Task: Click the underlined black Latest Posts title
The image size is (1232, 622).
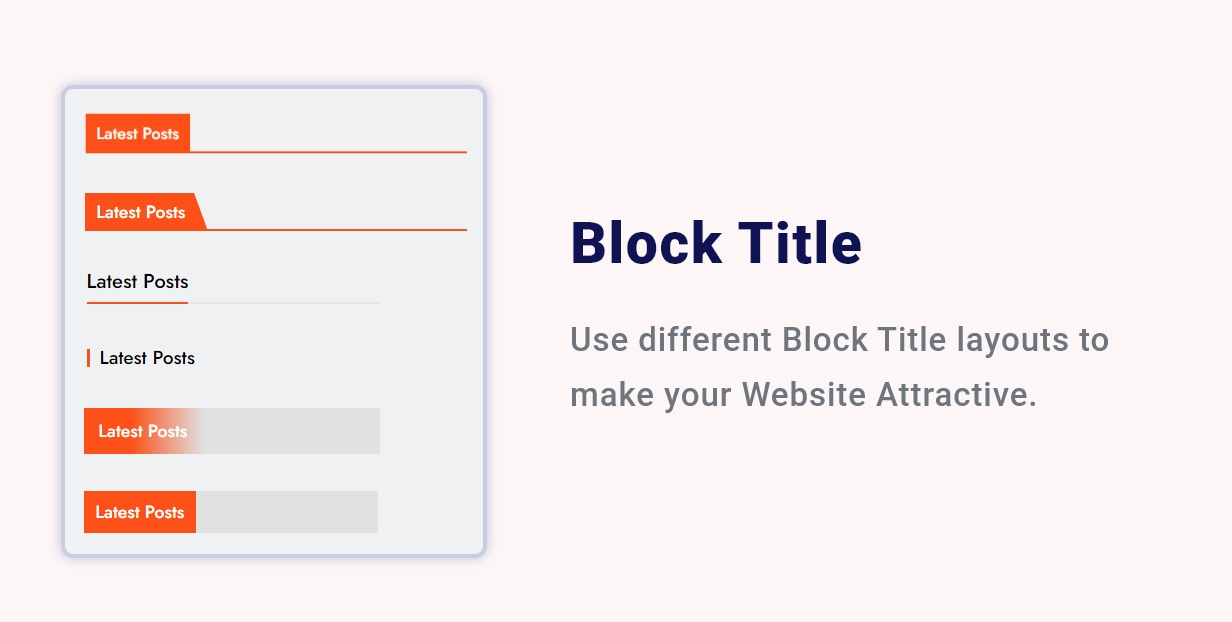Action: pyautogui.click(x=137, y=282)
